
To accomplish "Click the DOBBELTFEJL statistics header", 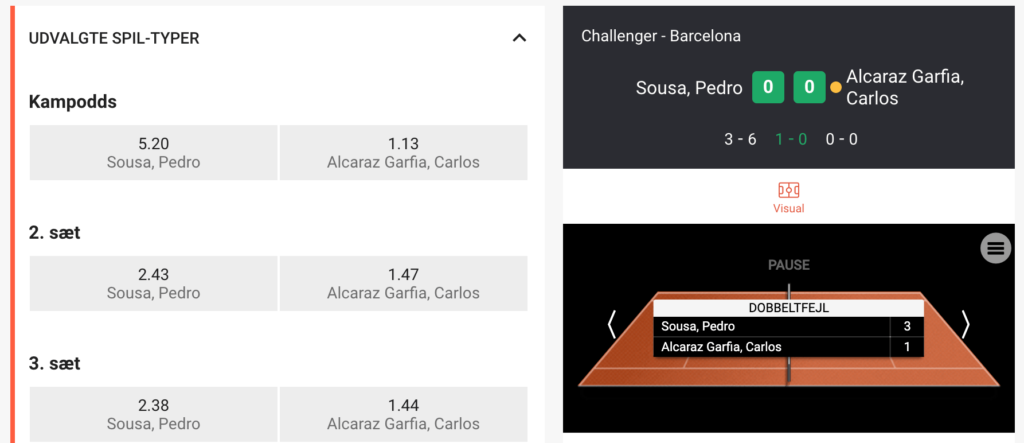I will (x=788, y=308).
